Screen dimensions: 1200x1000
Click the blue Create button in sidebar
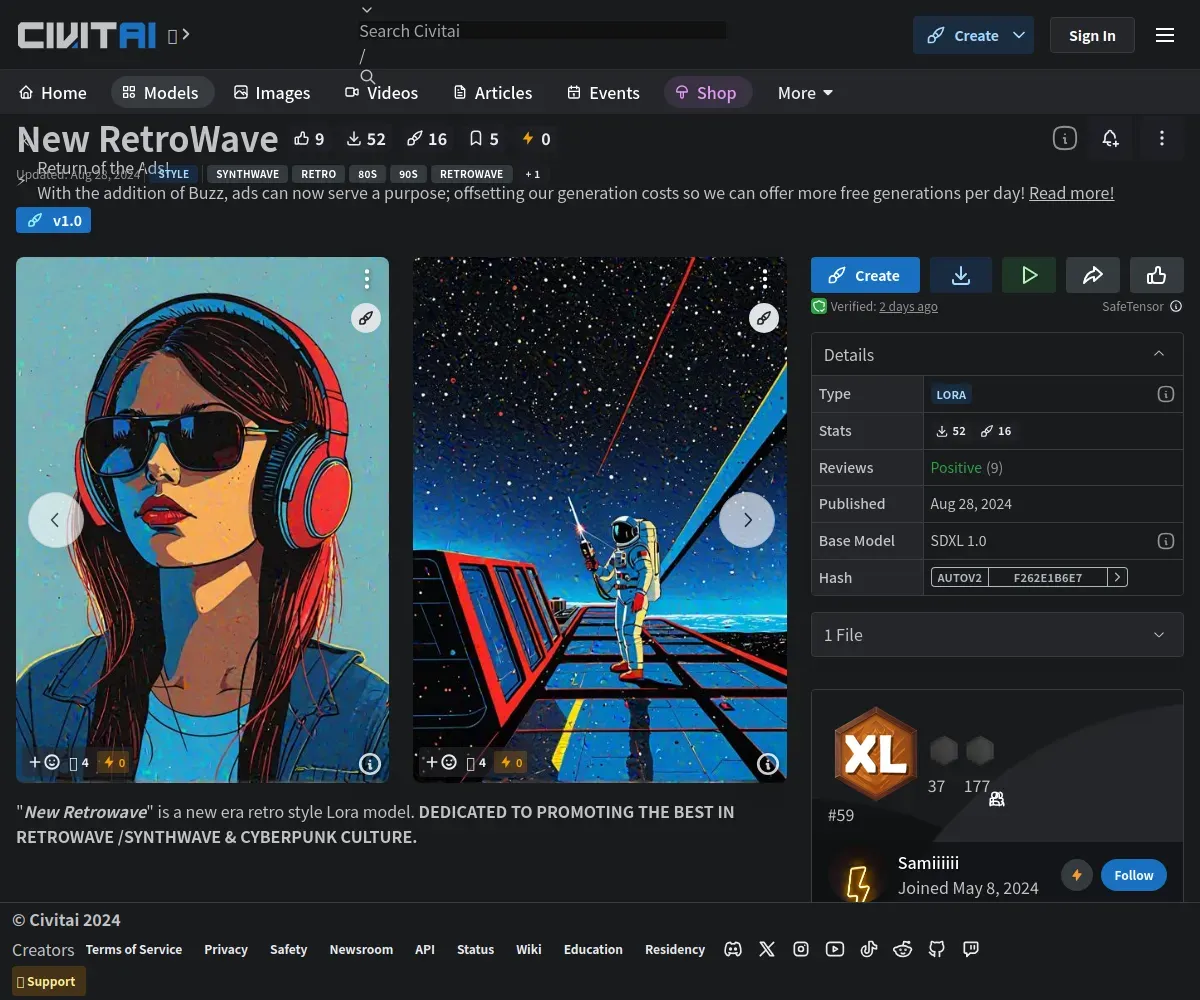[x=866, y=275]
